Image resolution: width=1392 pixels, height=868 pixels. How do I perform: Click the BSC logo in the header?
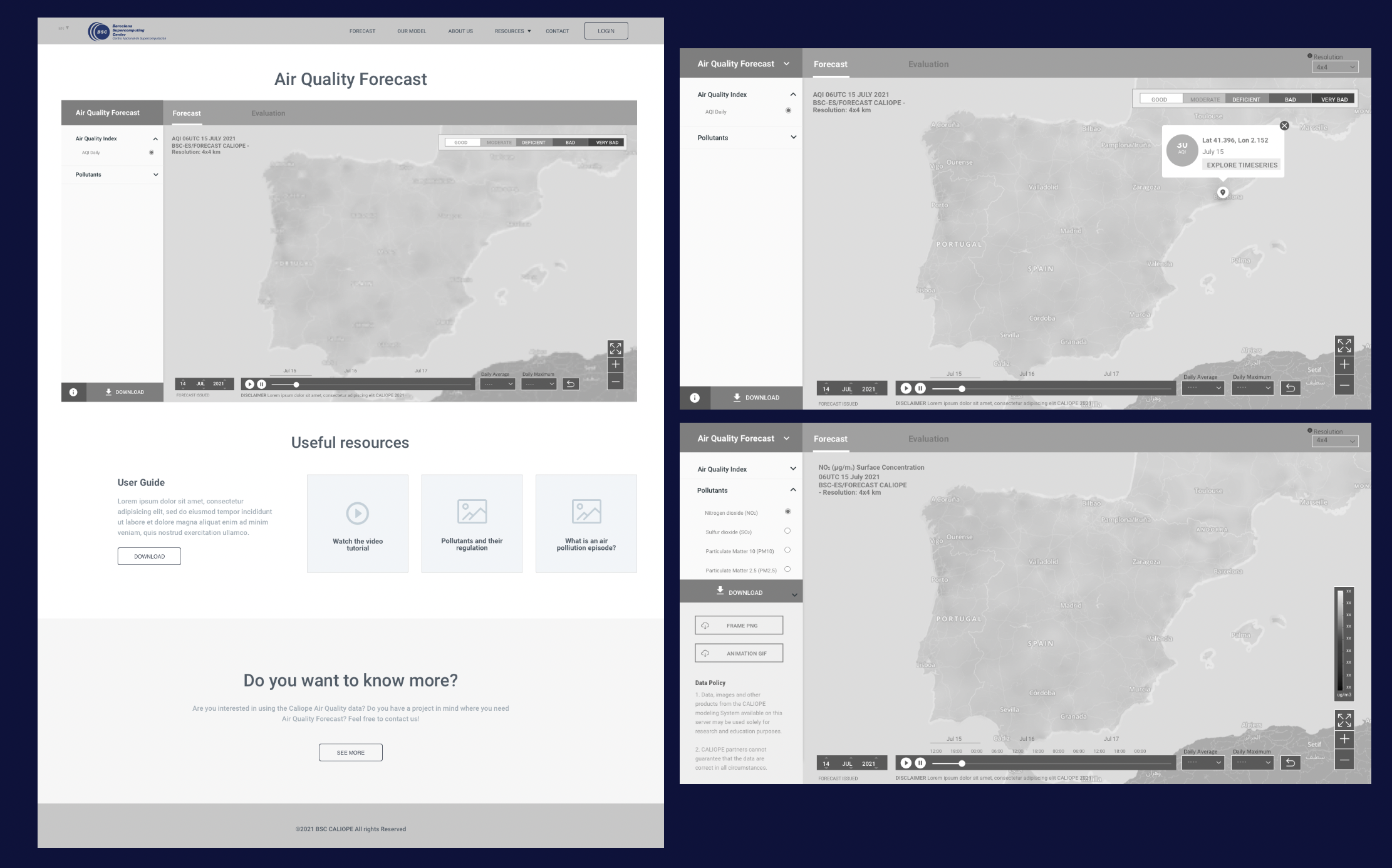click(127, 31)
